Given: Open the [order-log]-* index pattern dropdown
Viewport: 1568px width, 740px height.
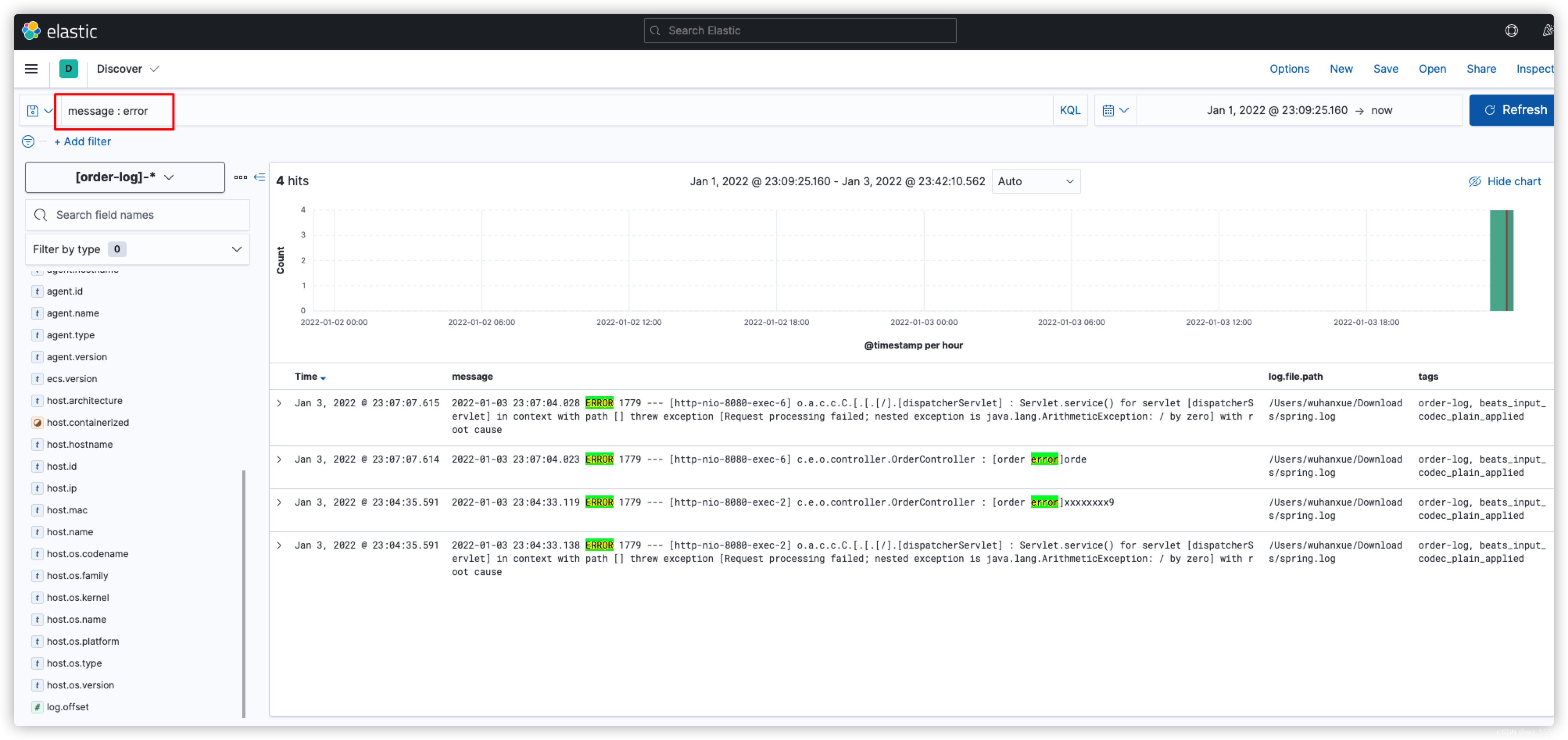Looking at the screenshot, I should 125,177.
